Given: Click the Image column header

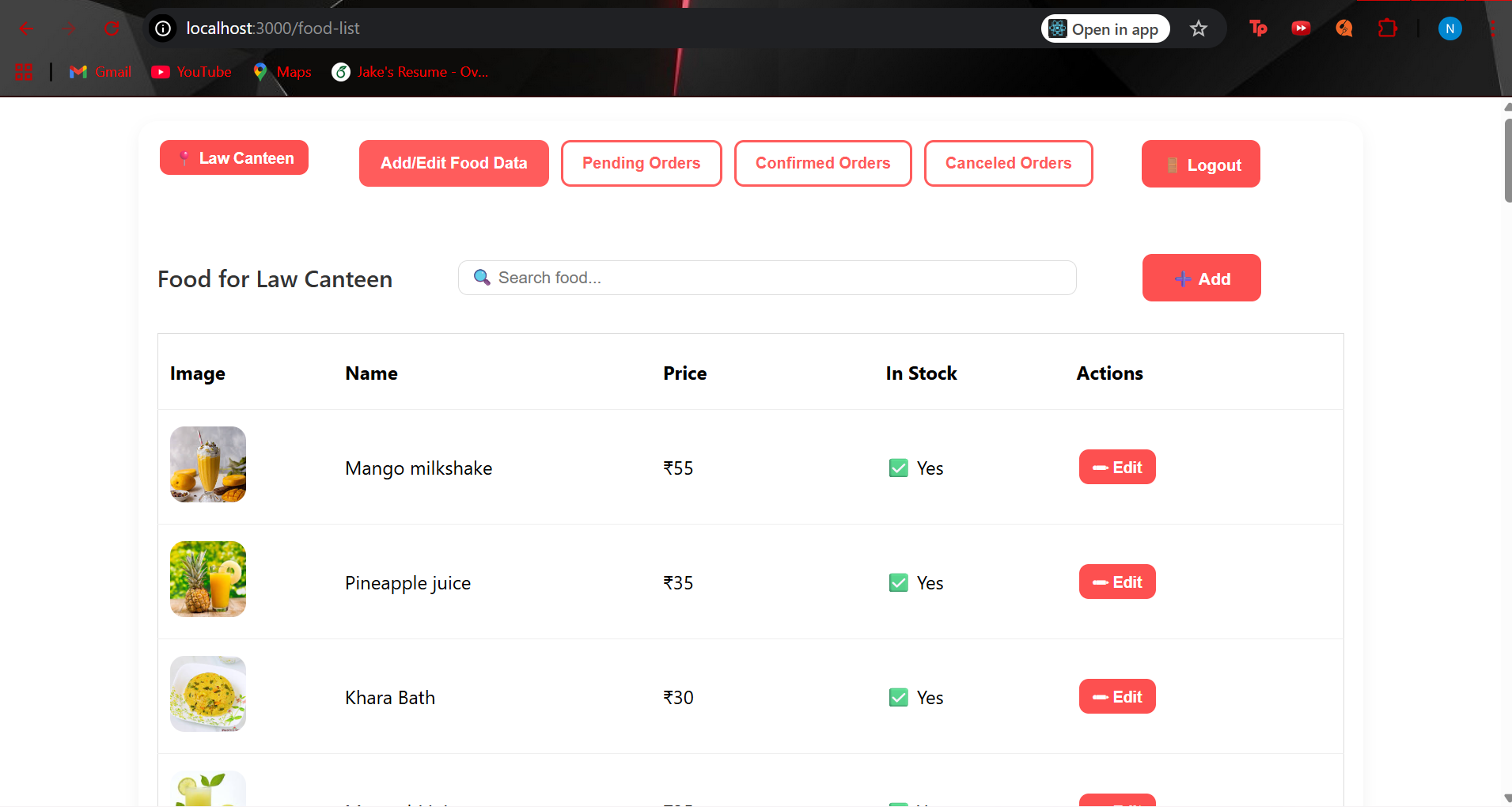Looking at the screenshot, I should tap(198, 373).
